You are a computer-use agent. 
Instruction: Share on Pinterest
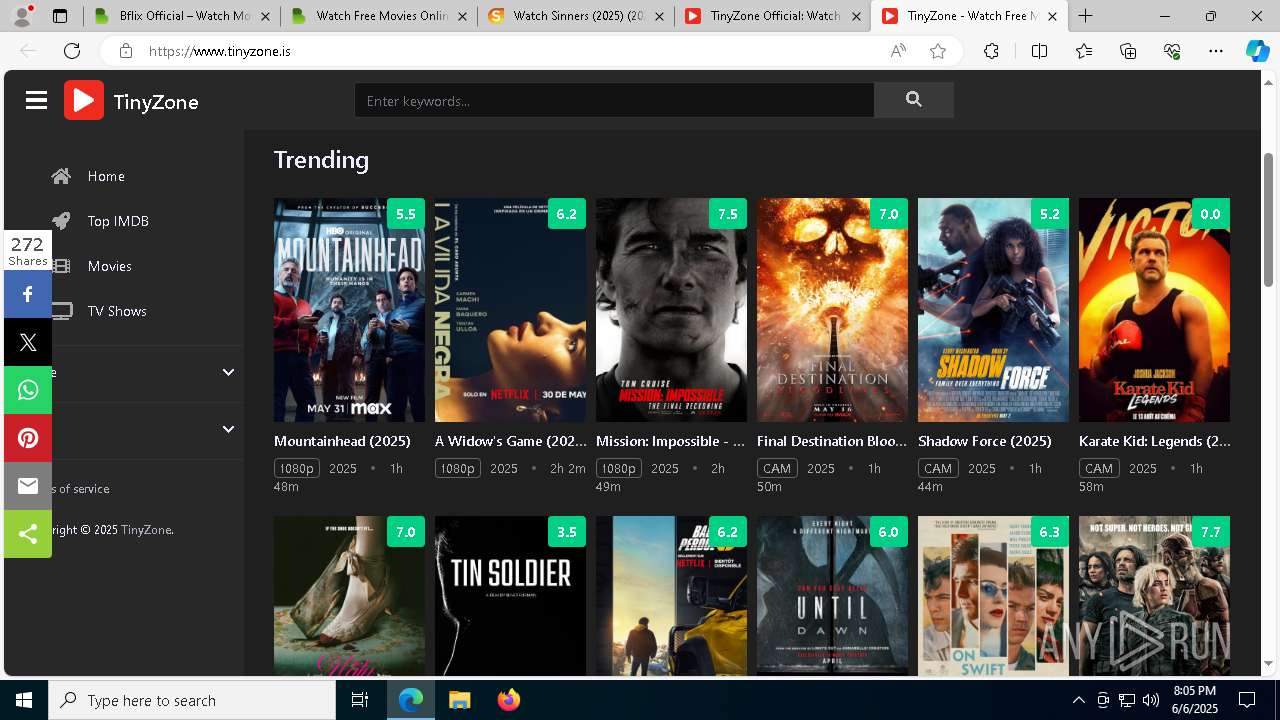click(28, 438)
